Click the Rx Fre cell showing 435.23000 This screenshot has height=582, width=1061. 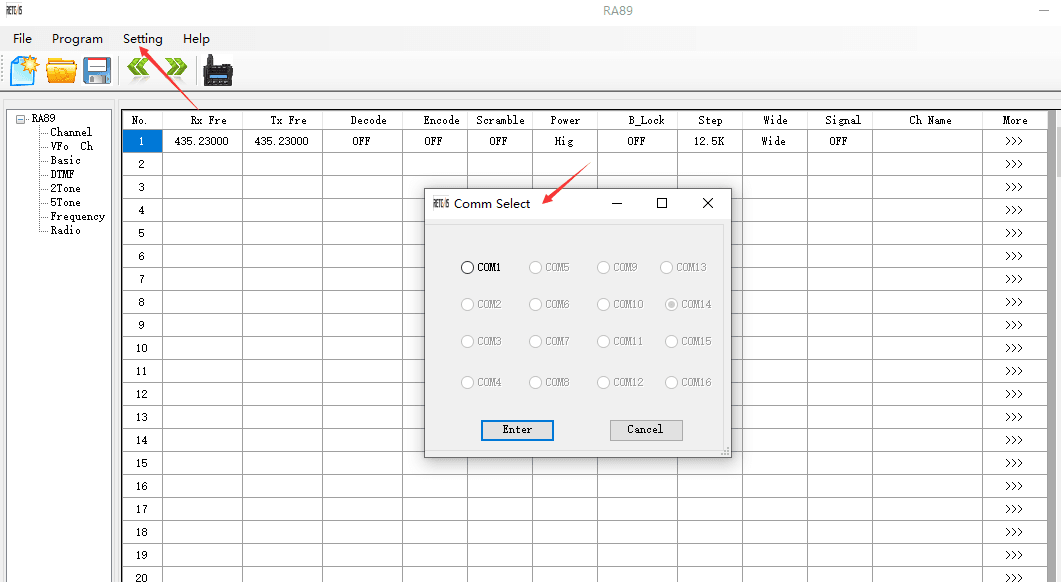[202, 141]
